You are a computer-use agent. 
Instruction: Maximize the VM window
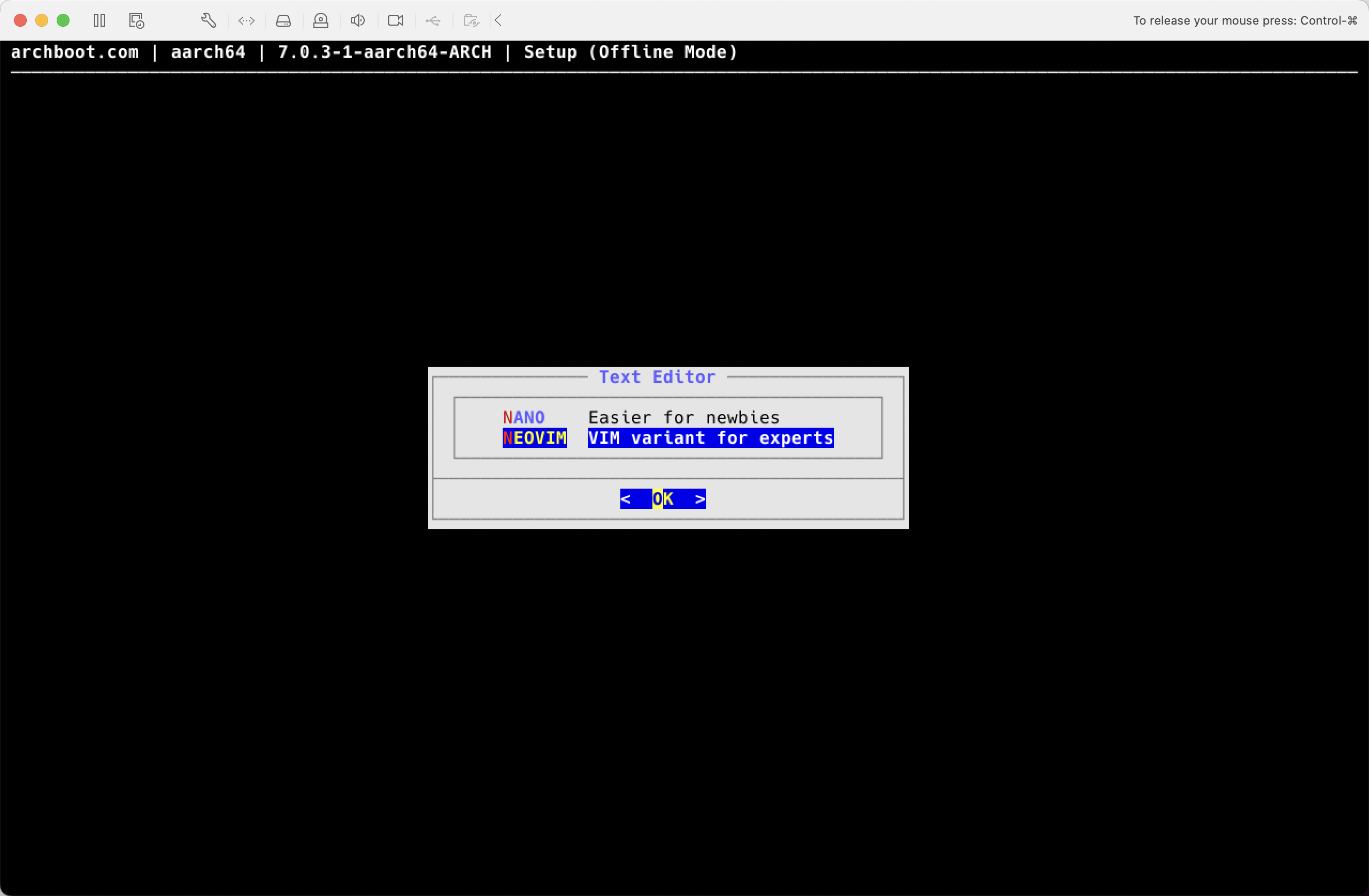pyautogui.click(x=63, y=21)
